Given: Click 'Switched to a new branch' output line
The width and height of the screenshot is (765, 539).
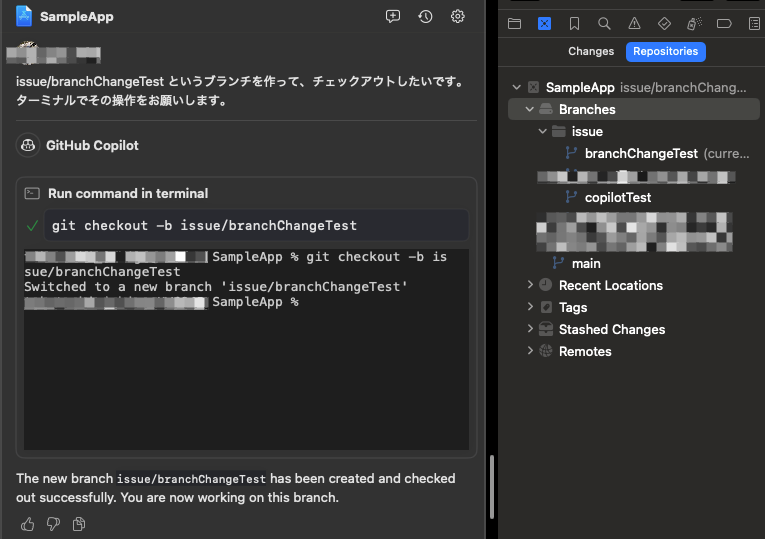Looking at the screenshot, I should tap(216, 286).
